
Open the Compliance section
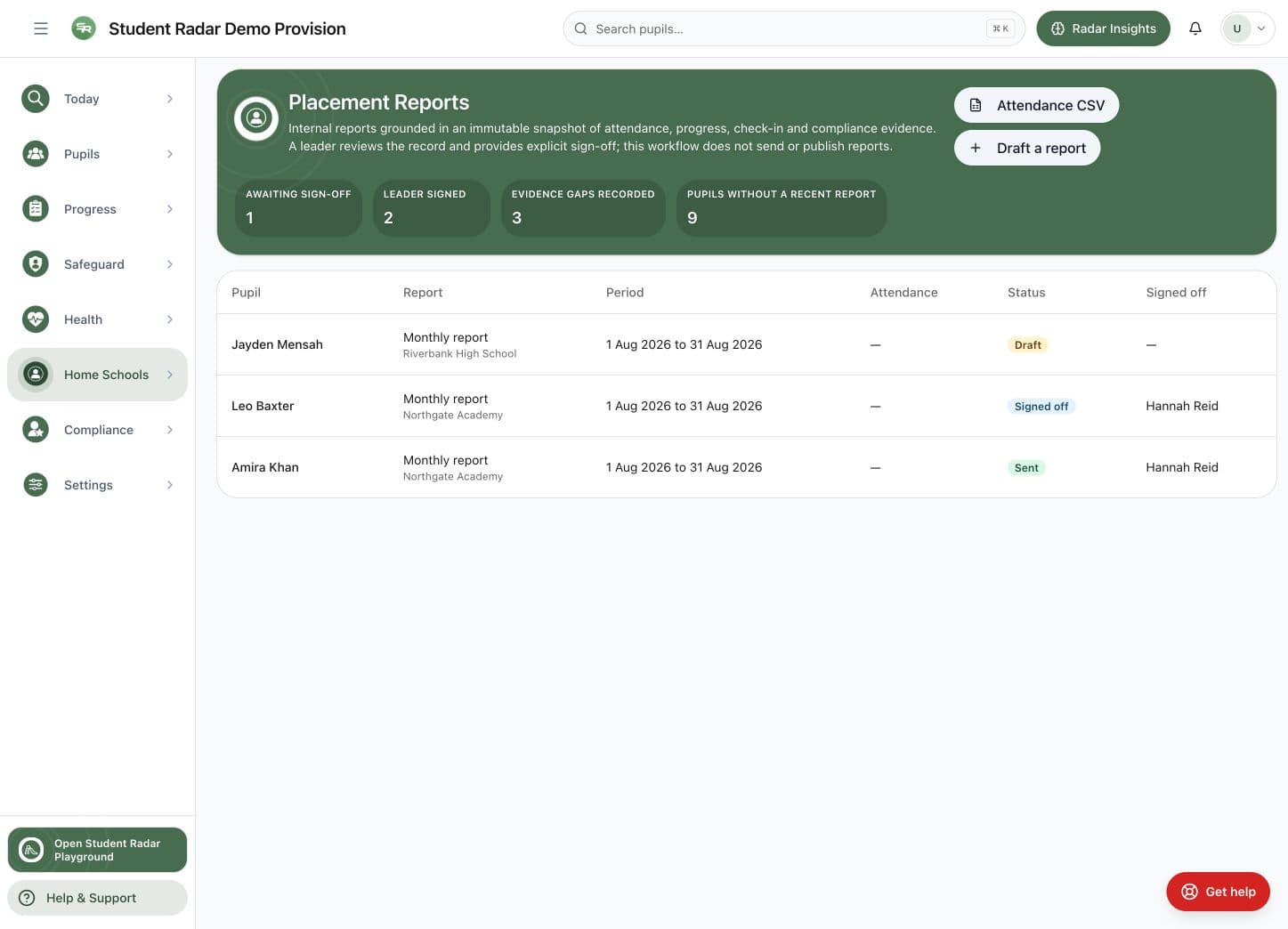tap(97, 430)
